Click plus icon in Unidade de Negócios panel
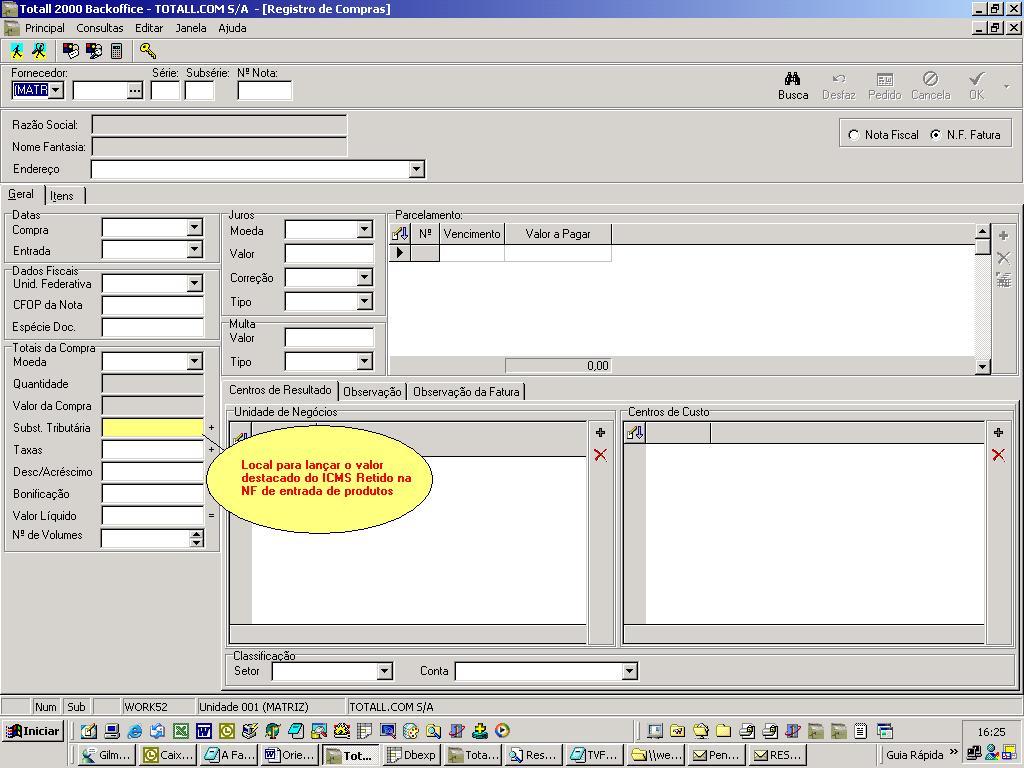The height and width of the screenshot is (768, 1024). [x=600, y=433]
